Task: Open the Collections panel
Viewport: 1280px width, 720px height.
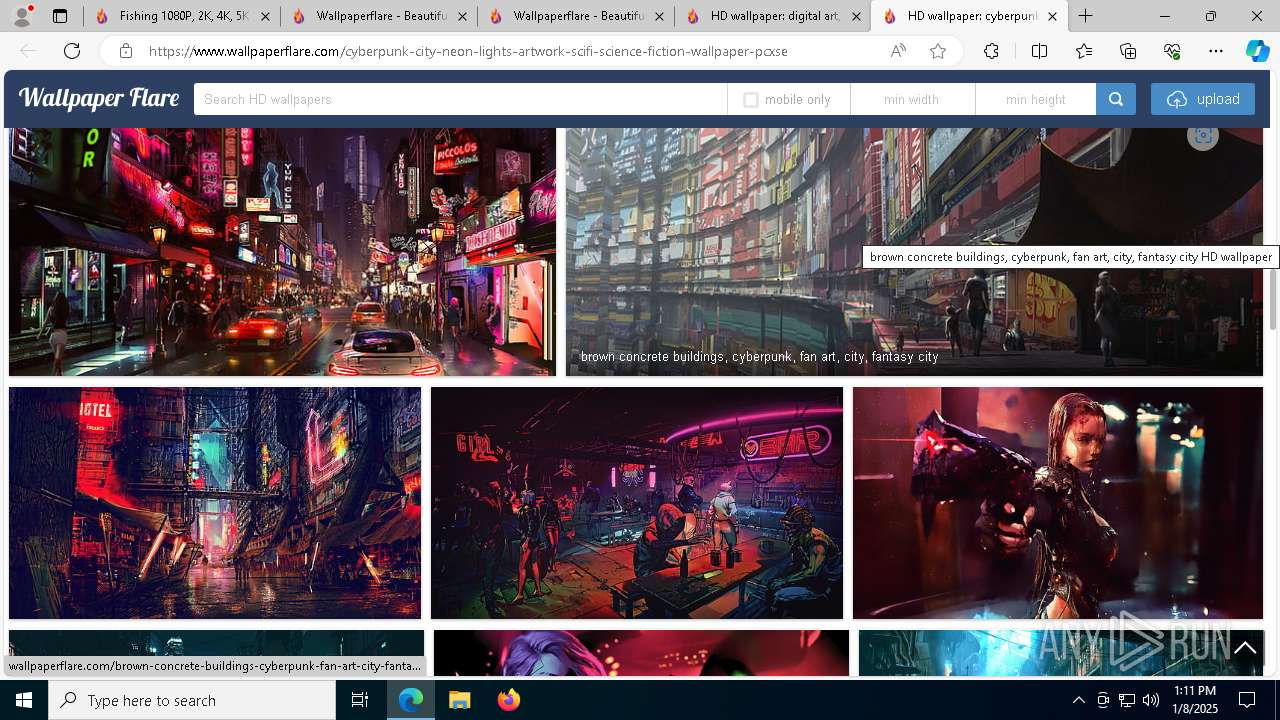Action: point(1128,51)
